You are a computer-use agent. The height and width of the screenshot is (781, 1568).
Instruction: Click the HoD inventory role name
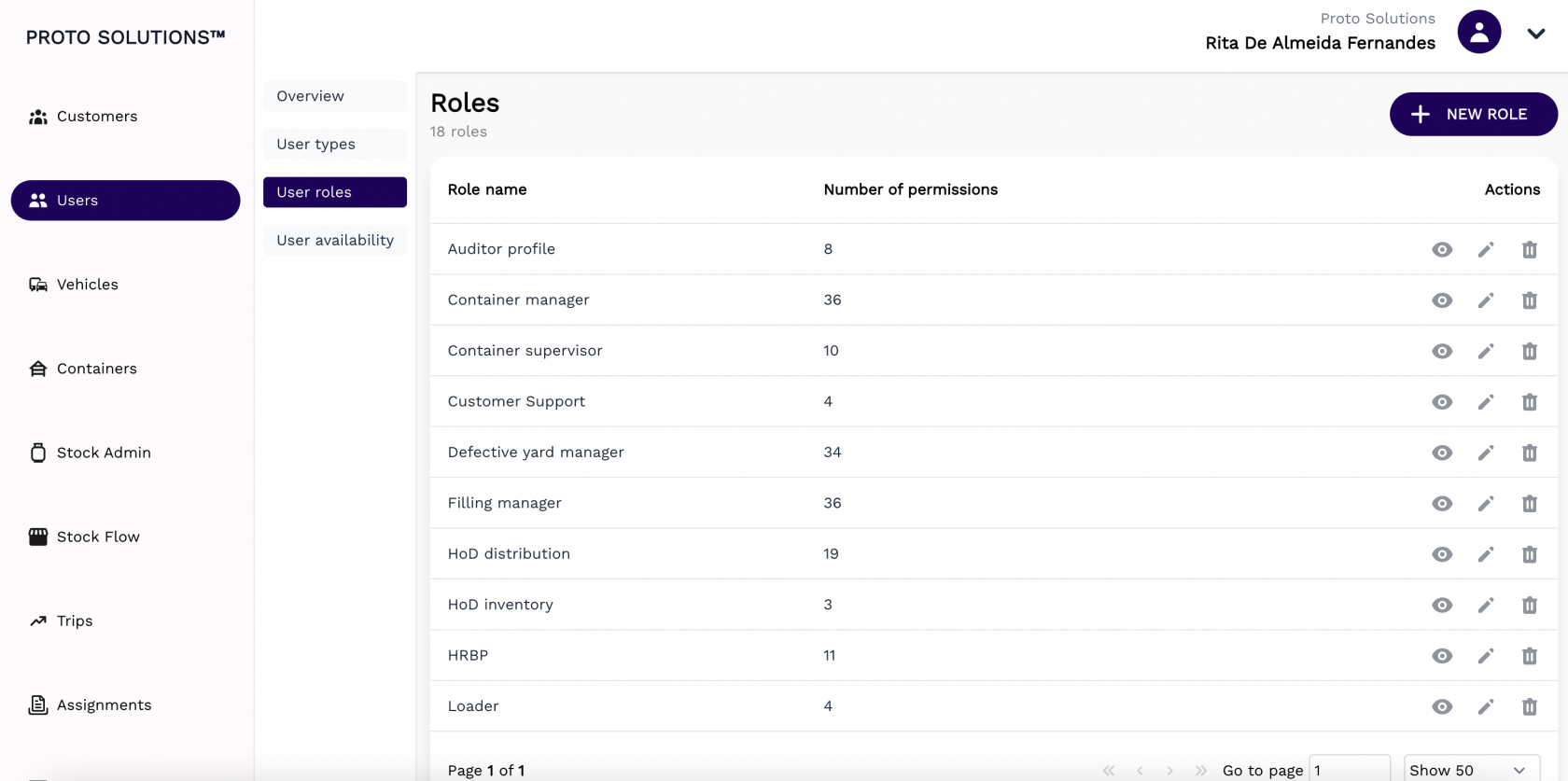coord(500,605)
